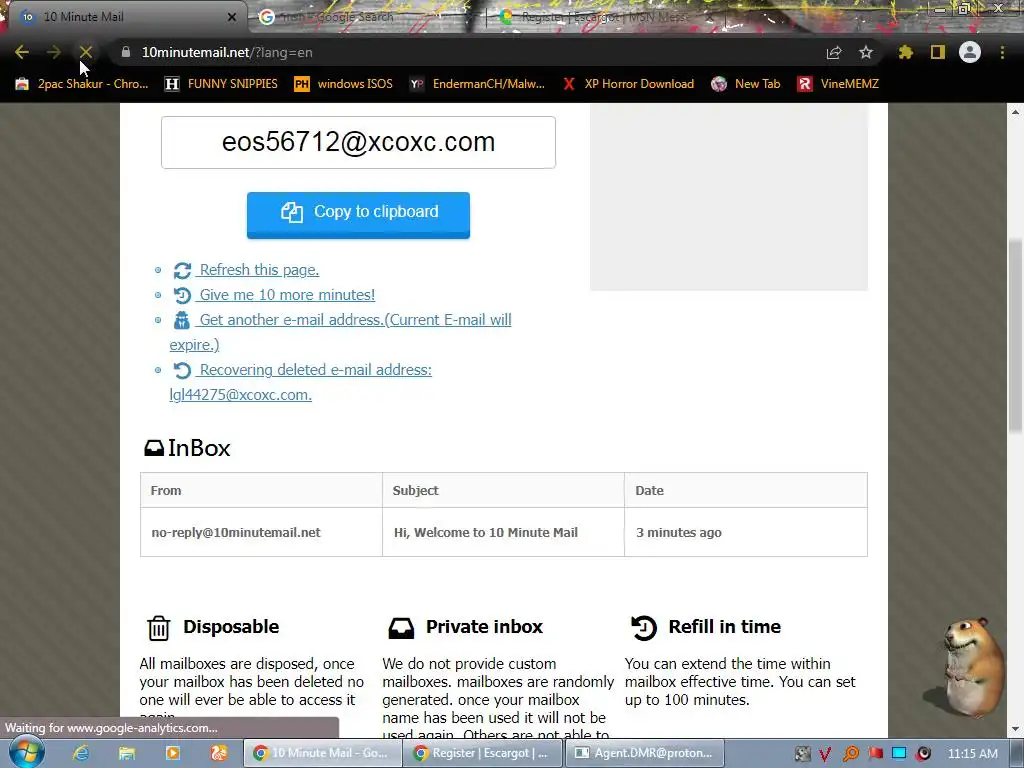Switch to Register Escargot taskbar window

point(483,753)
